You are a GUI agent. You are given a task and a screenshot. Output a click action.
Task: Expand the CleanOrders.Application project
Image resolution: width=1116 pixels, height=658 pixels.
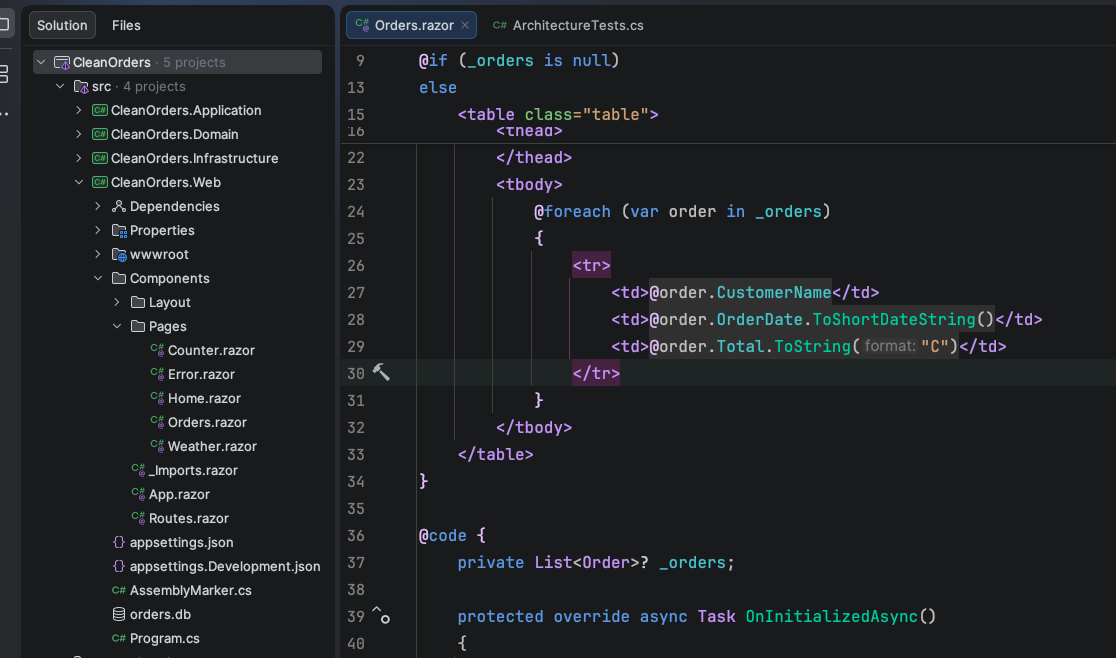79,110
